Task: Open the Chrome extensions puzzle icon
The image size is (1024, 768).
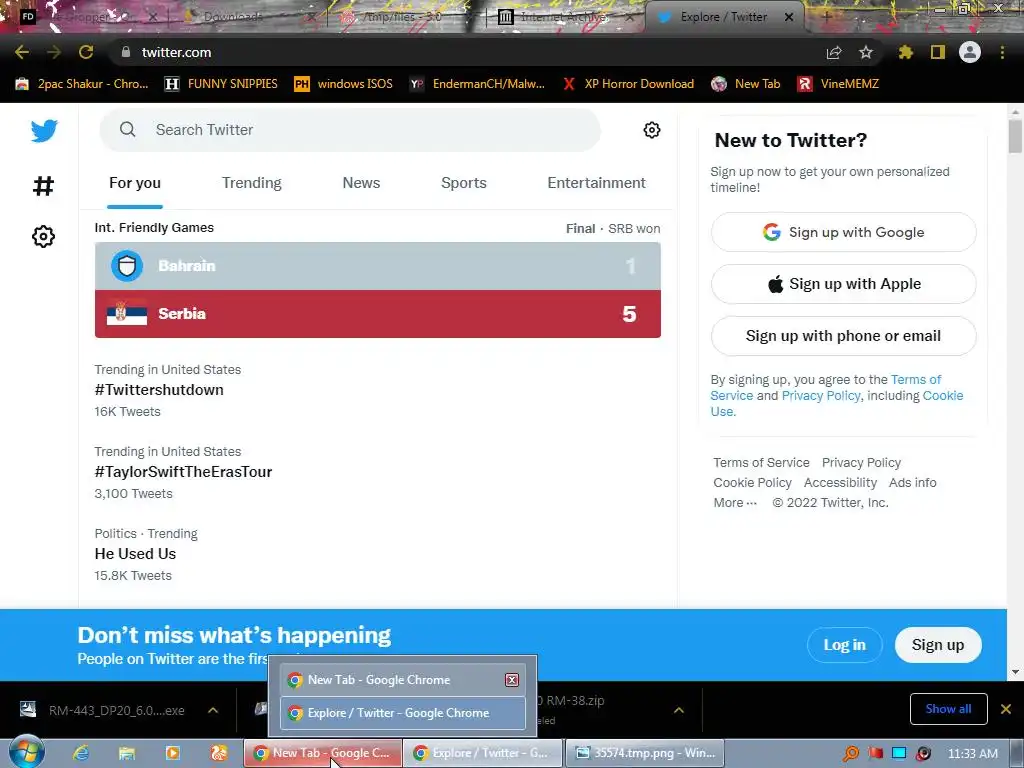Action: 905,52
